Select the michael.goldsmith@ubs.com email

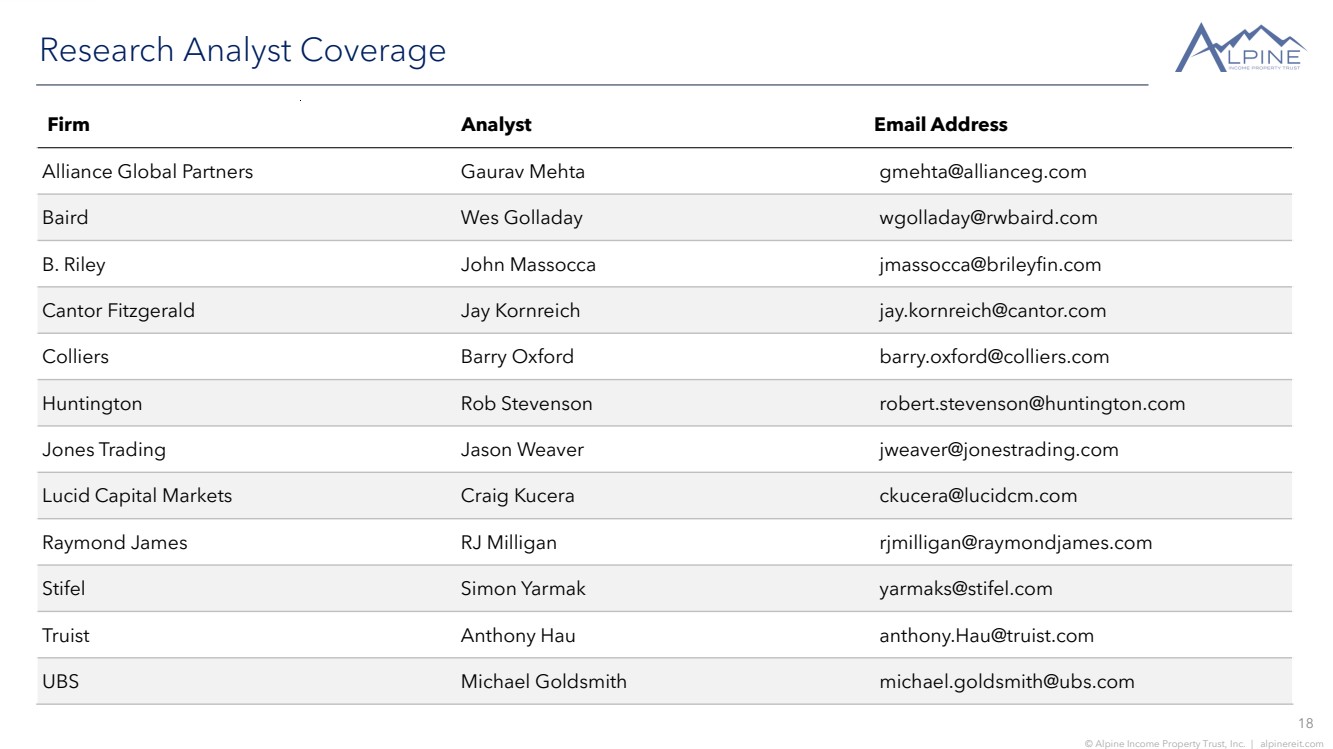tap(1006, 682)
